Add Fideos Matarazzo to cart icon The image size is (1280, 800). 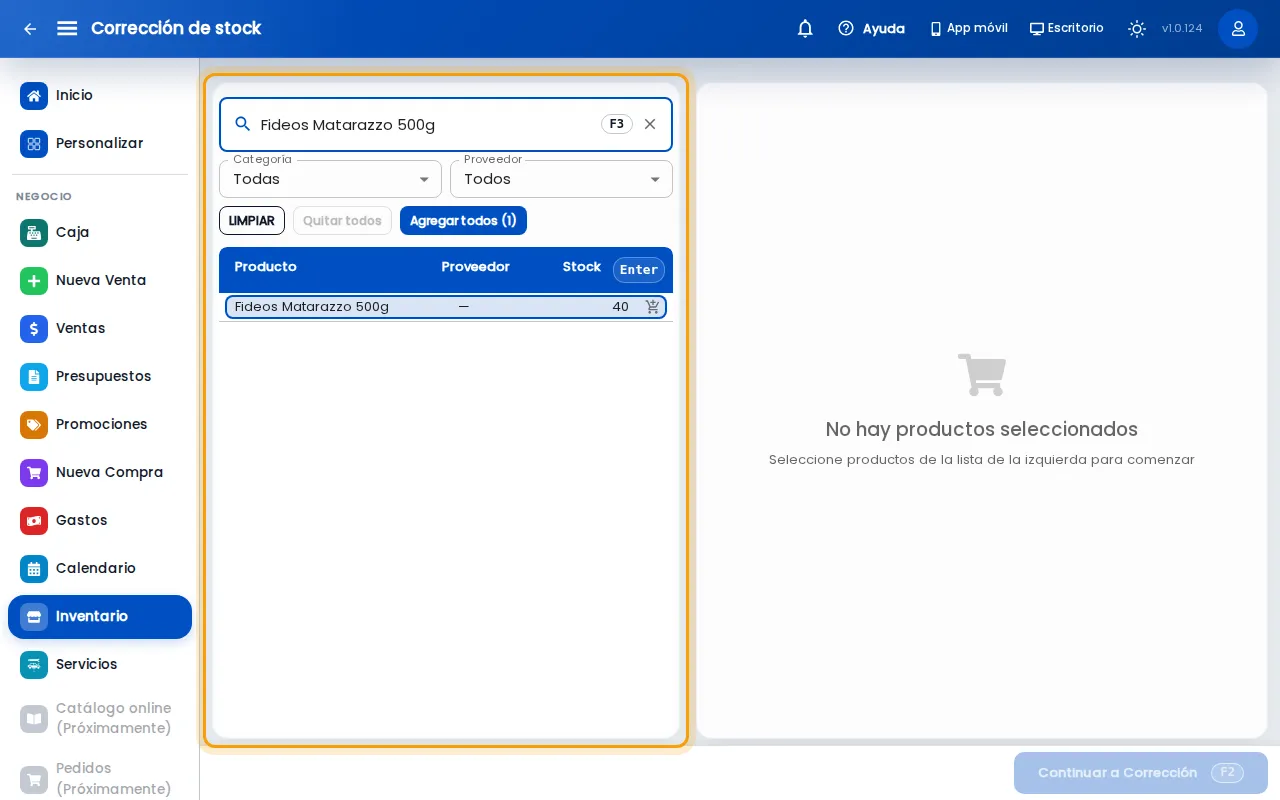(x=653, y=307)
